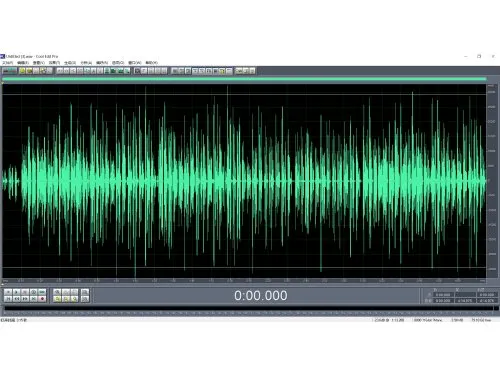Click the yellow Zoom to Selection icon

pos(57,299)
